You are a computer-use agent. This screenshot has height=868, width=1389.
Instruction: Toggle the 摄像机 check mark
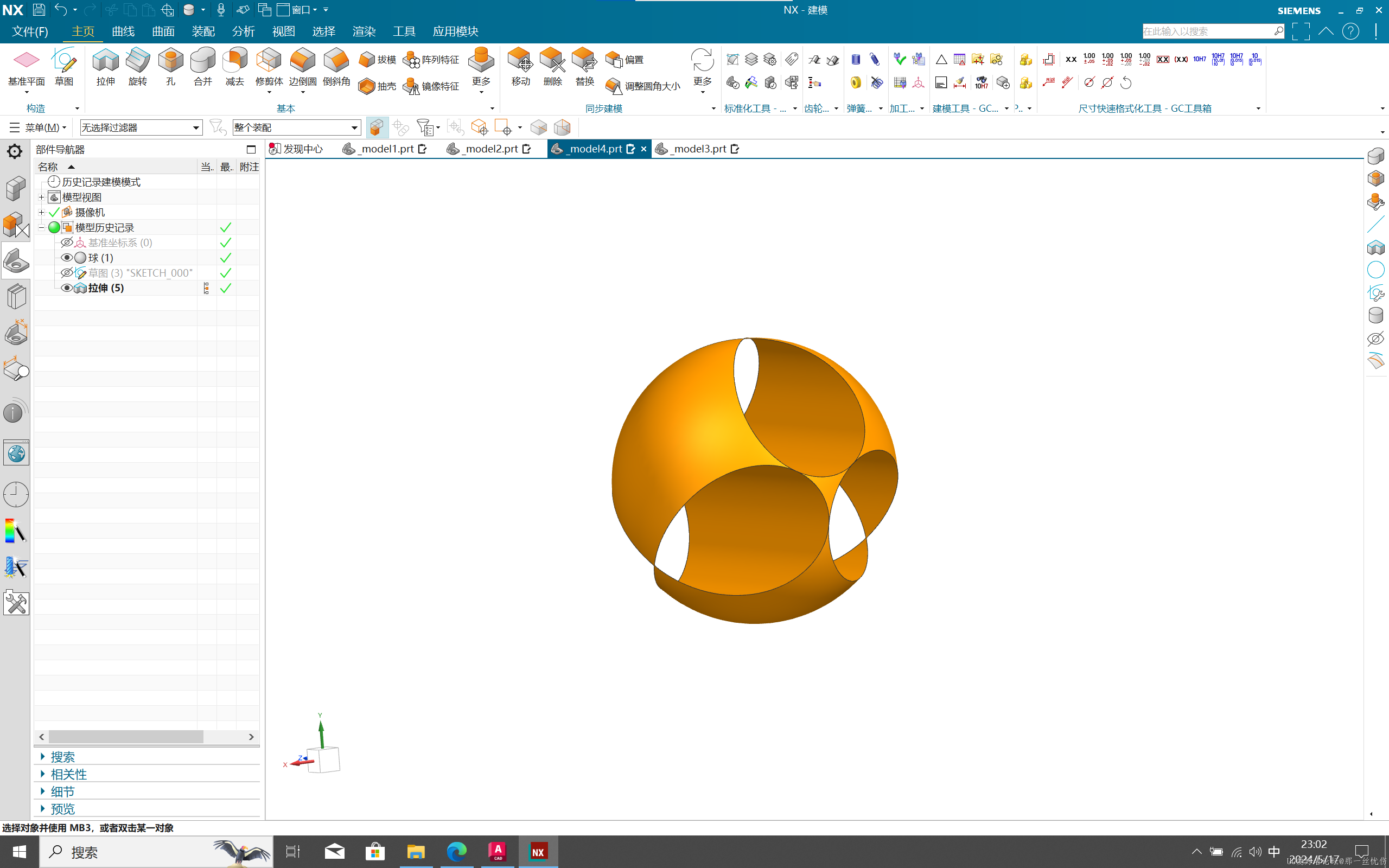54,213
